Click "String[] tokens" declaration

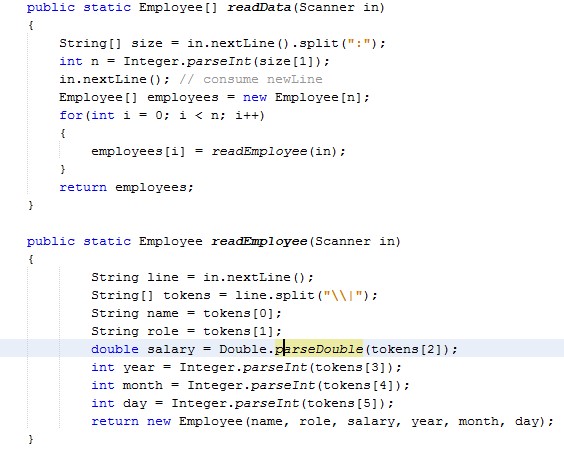(x=151, y=295)
